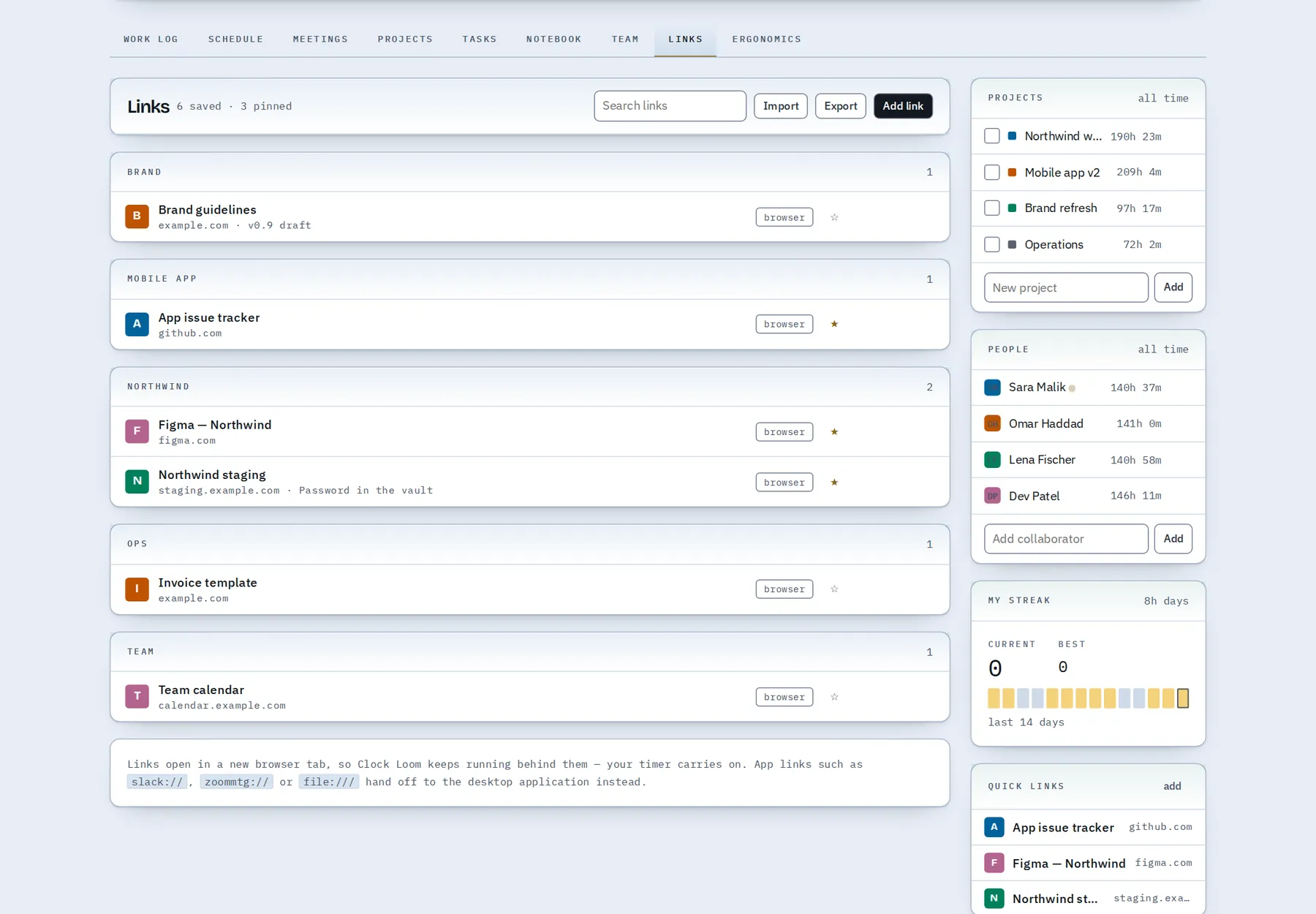
Task: Open Projects all time range selector
Action: [1163, 98]
